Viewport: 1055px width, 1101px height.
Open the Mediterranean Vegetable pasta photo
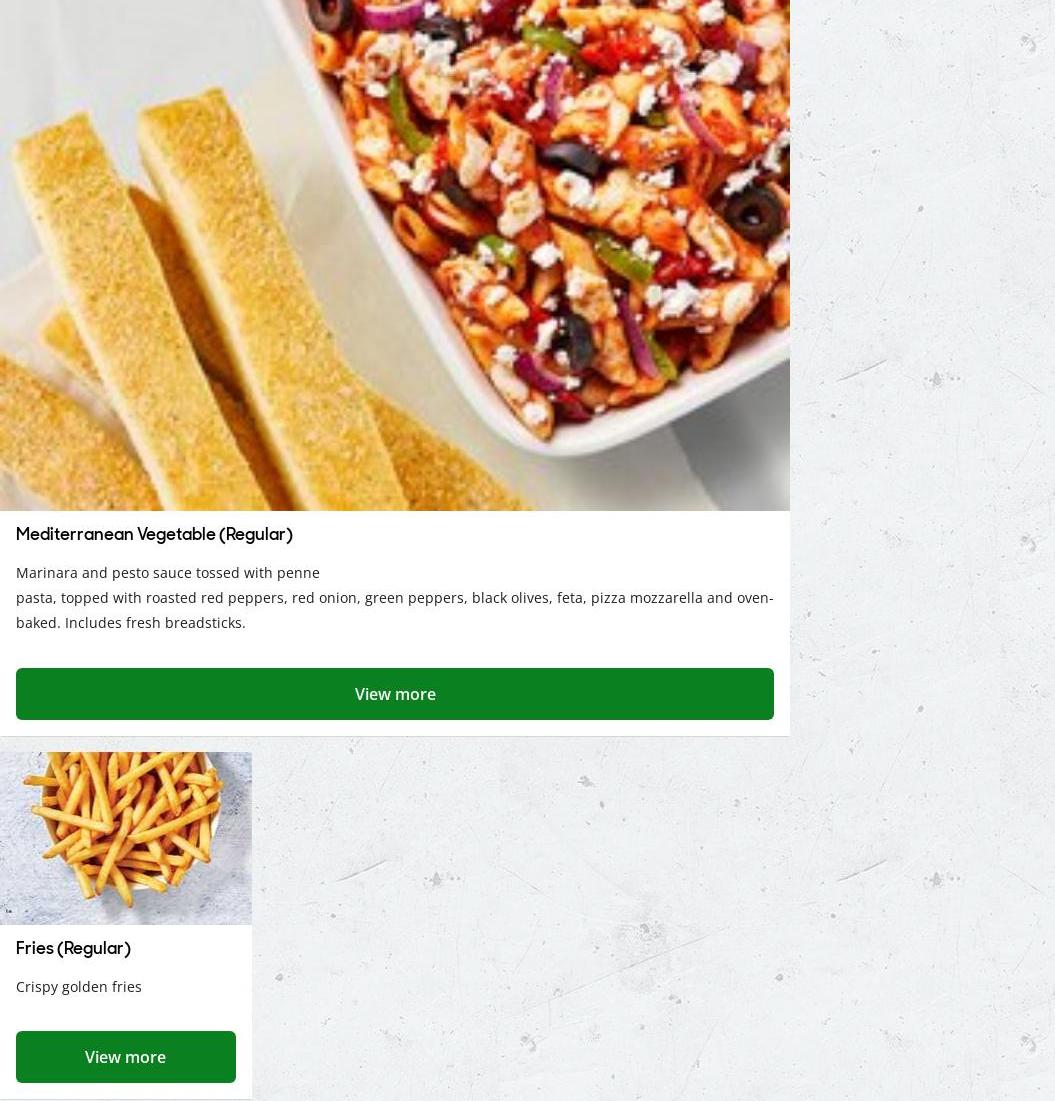[x=395, y=255]
